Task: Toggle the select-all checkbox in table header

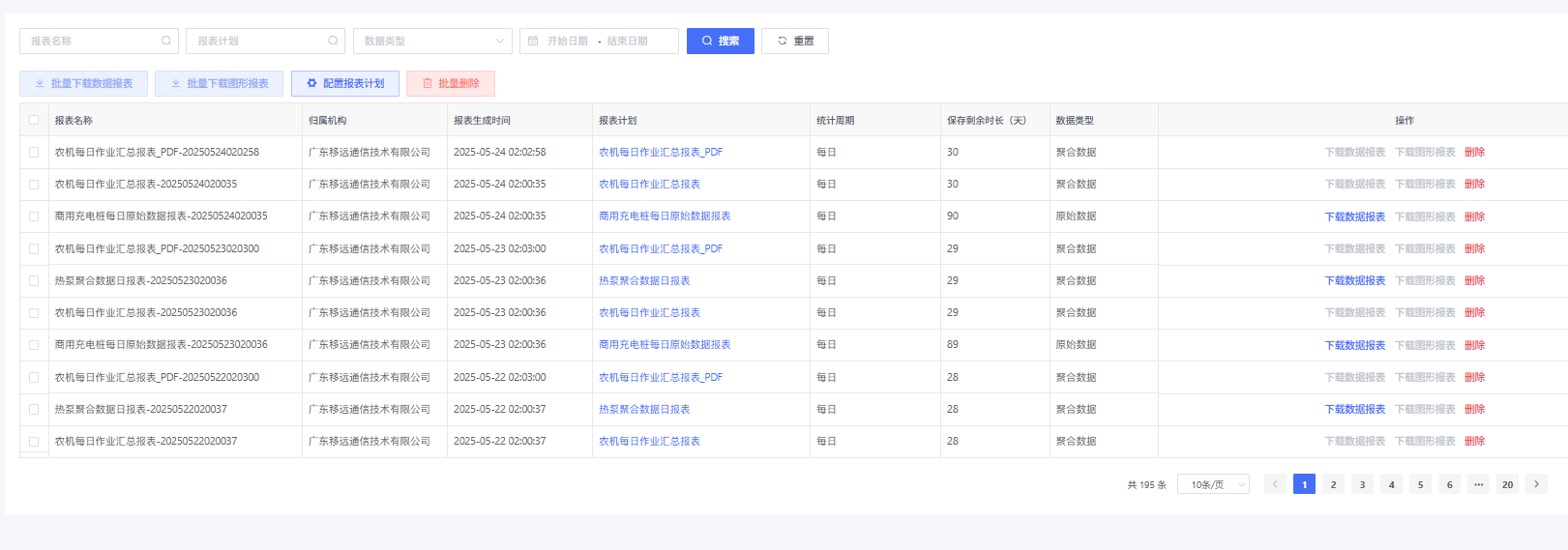Action: click(34, 121)
